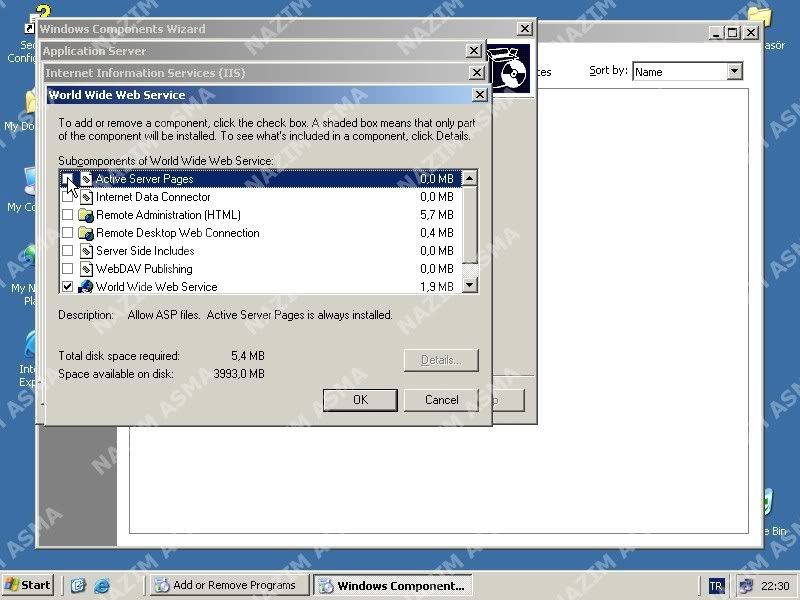
Task: Select the World Wide Web Service list label
Action: pos(157,287)
